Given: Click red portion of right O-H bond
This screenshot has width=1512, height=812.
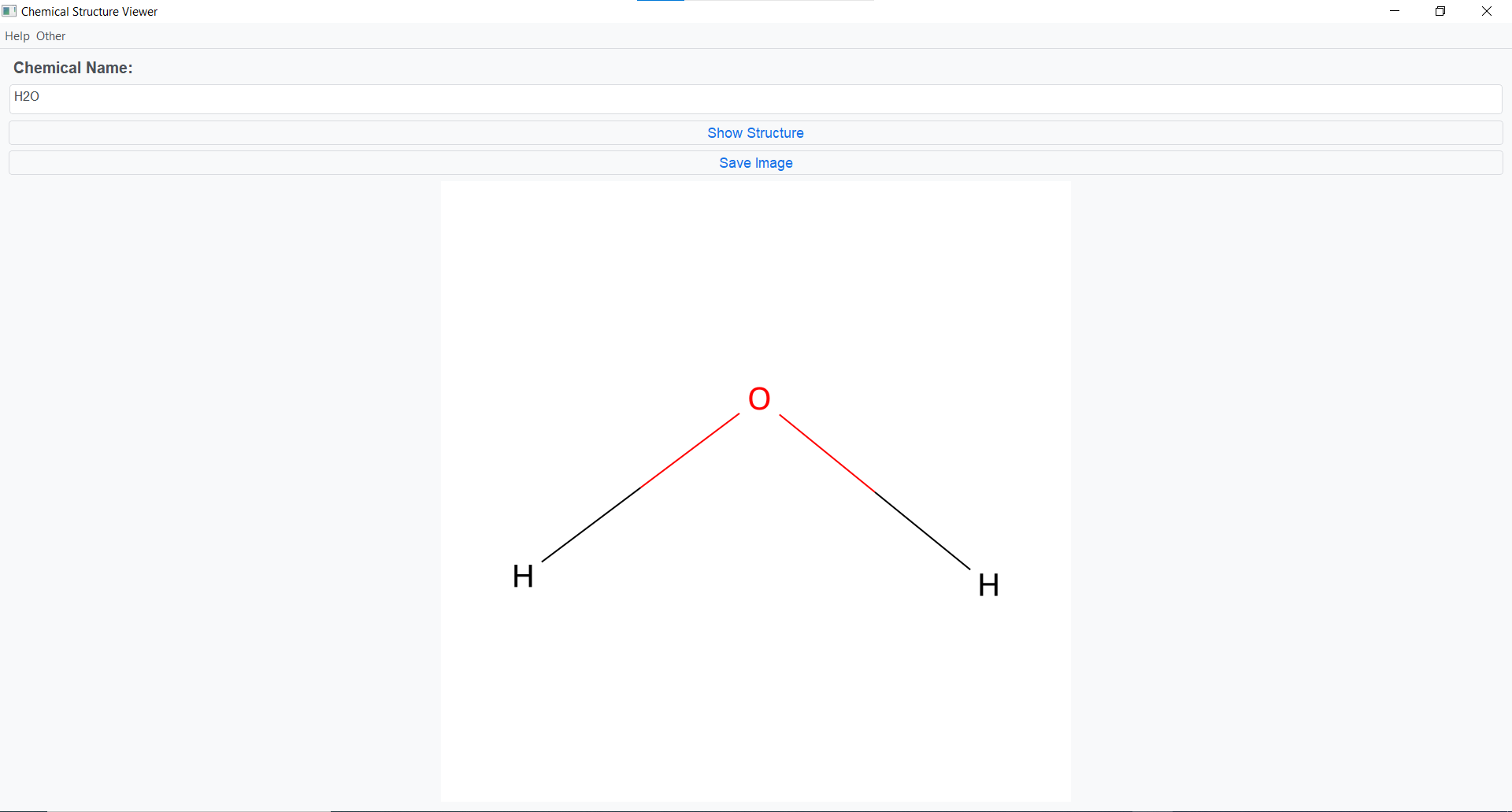Looking at the screenshot, I should [x=827, y=453].
